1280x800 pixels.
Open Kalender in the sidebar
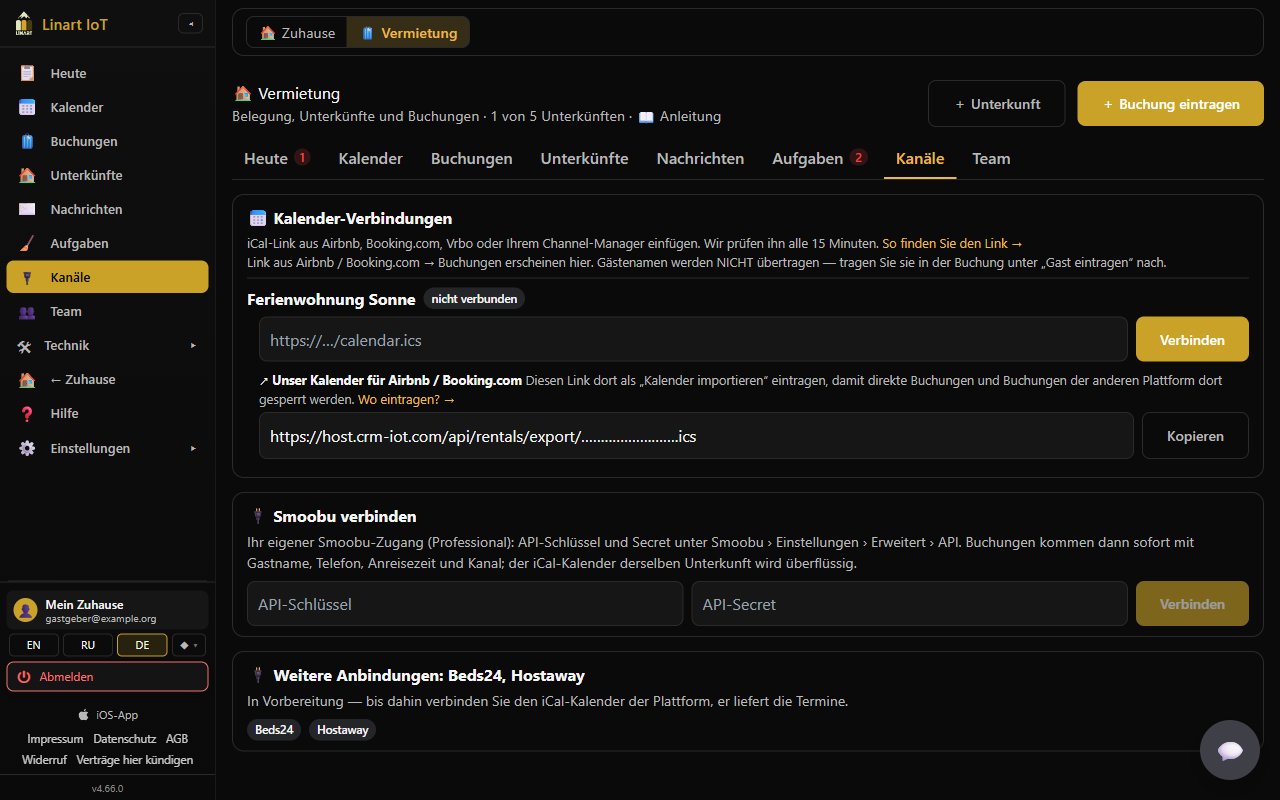click(108, 107)
